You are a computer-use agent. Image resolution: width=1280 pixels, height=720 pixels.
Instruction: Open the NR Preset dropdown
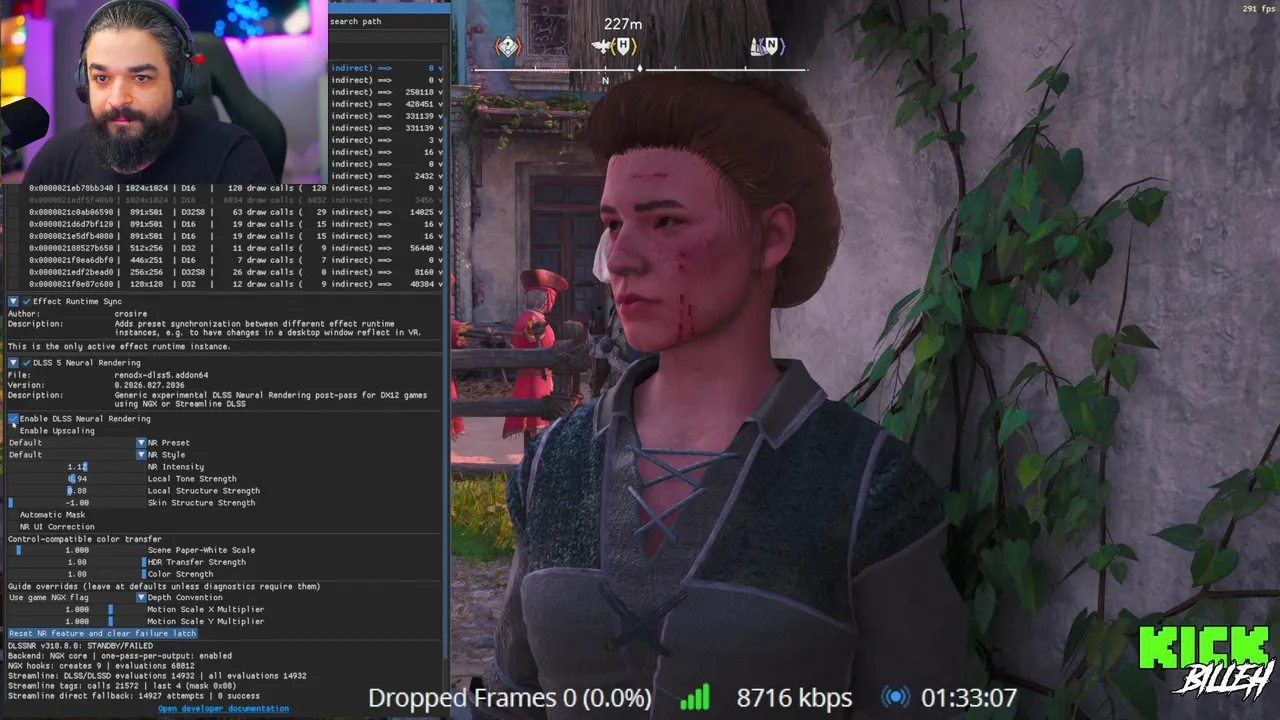(x=77, y=443)
